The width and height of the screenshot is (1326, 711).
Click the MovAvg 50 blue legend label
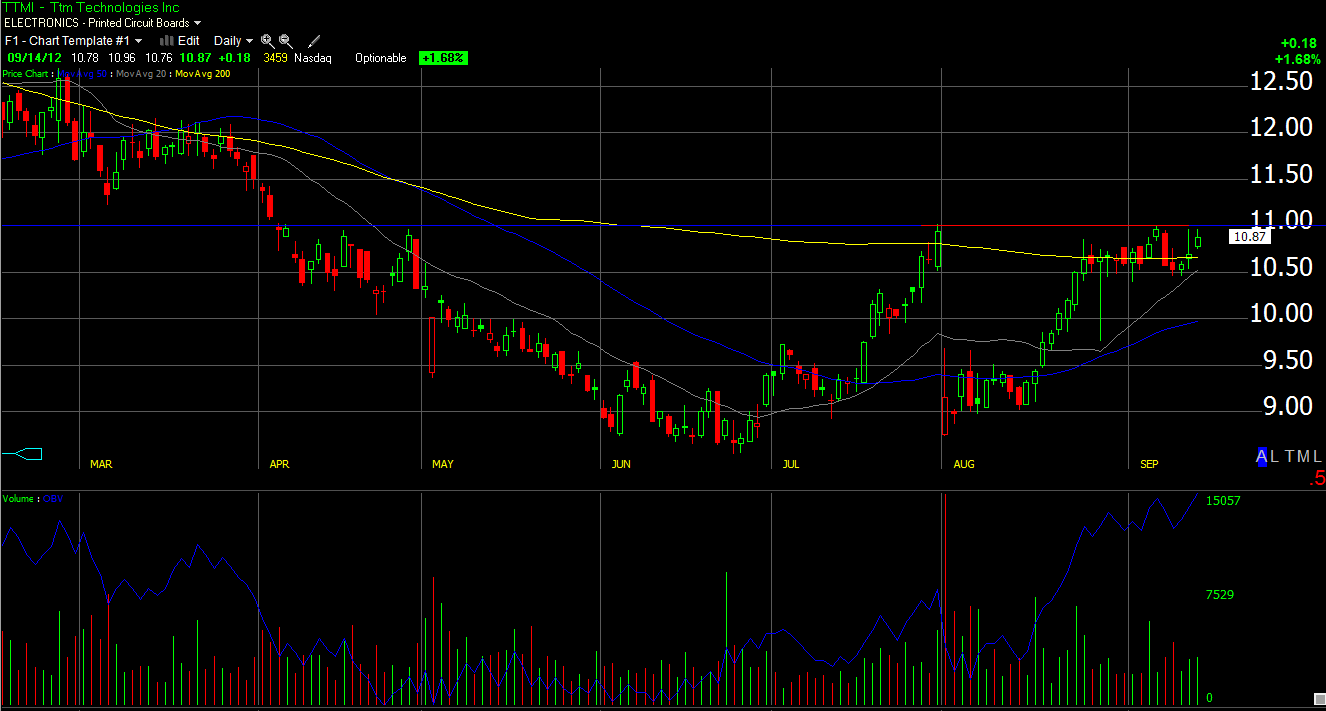click(84, 74)
